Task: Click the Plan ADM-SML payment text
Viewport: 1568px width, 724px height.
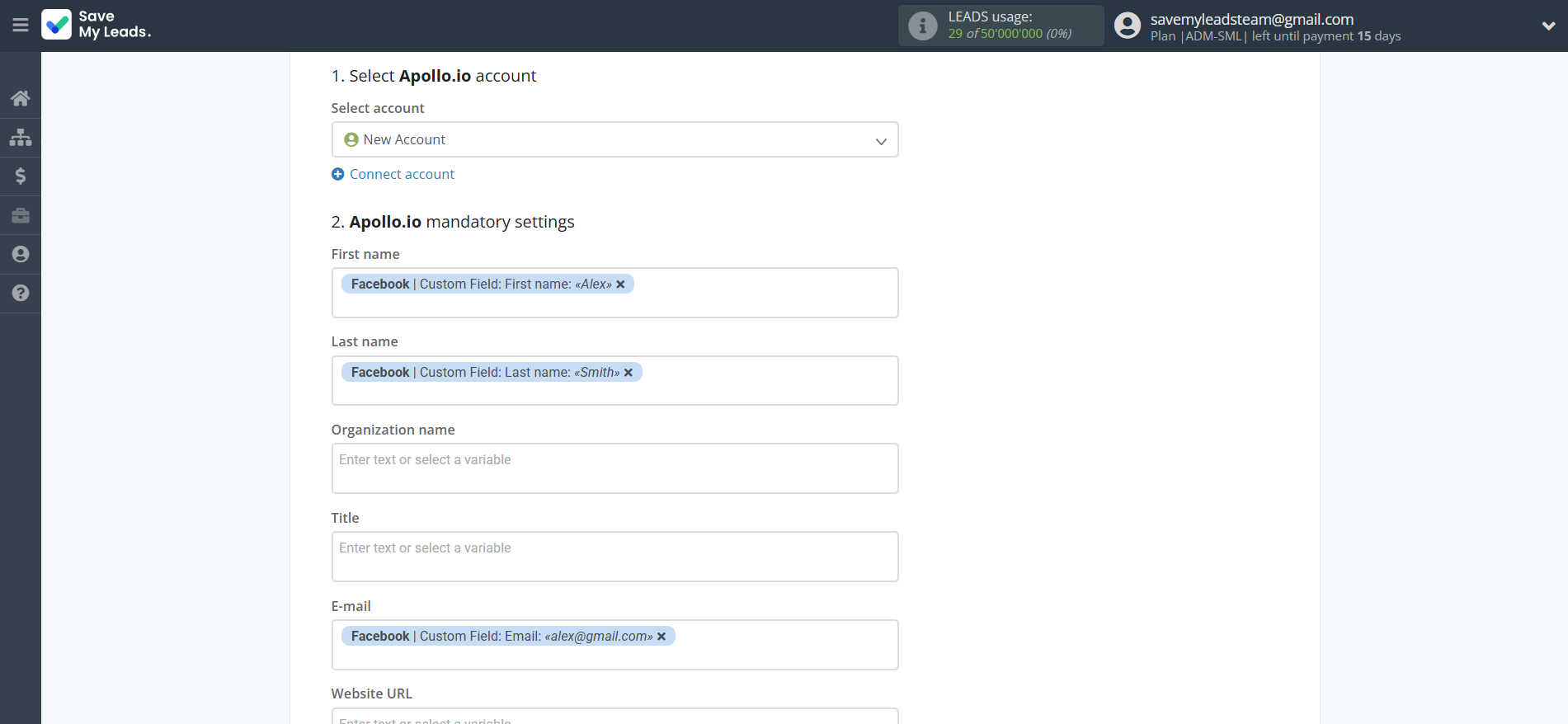Action: point(1275,36)
